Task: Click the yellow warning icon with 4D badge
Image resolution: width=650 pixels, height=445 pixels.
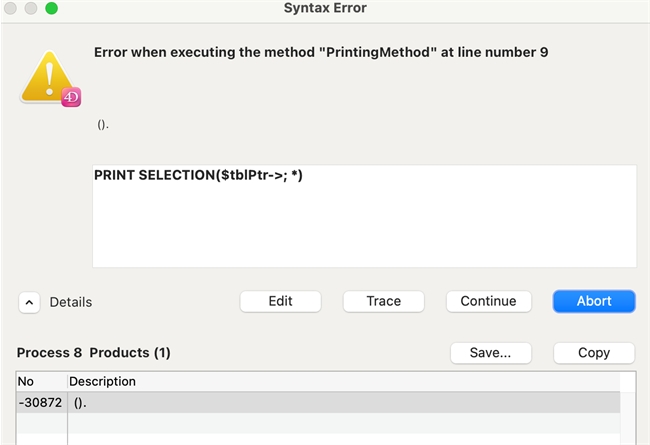Action: (x=49, y=78)
